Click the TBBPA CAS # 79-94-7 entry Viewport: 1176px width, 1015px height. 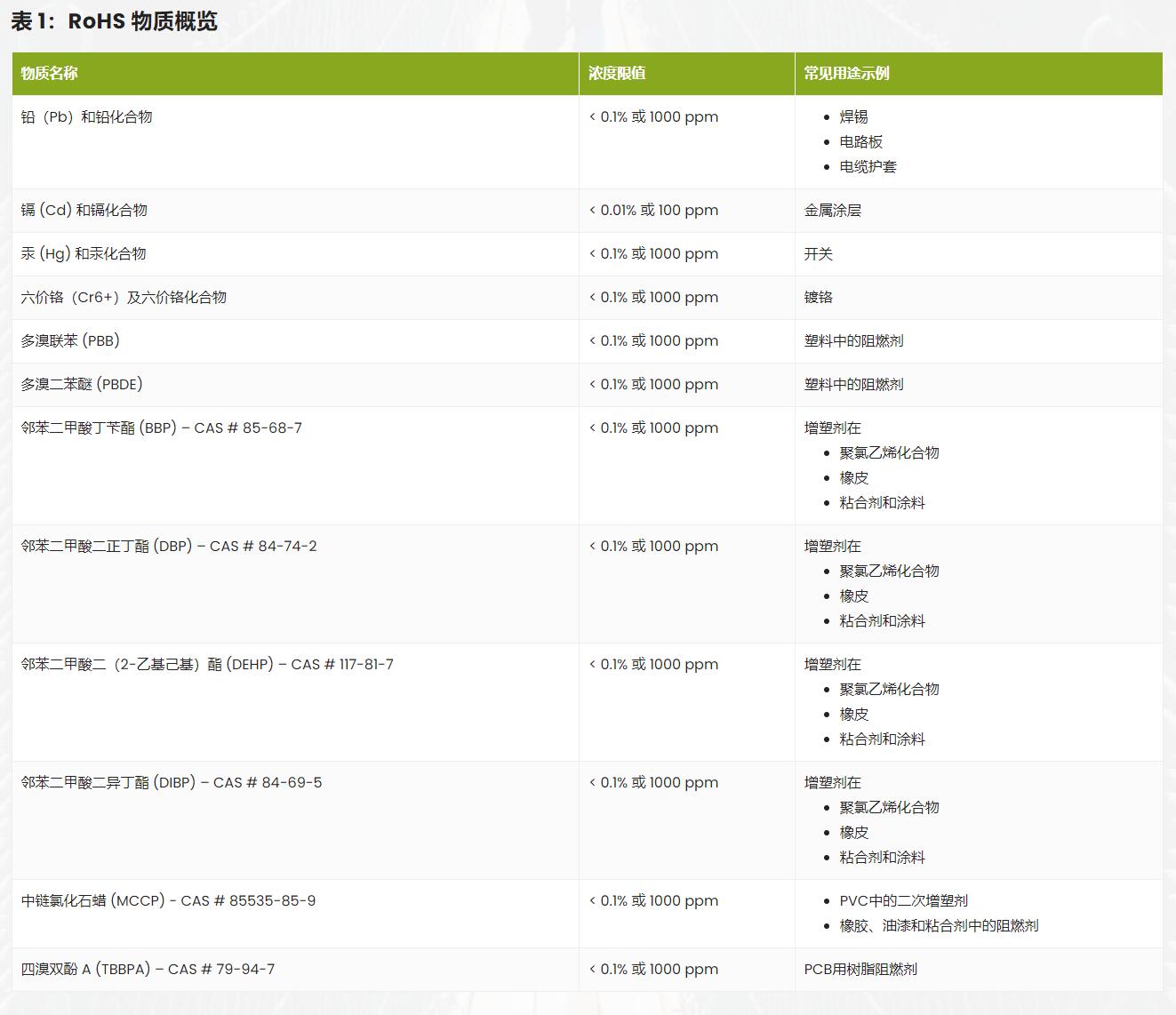[147, 969]
